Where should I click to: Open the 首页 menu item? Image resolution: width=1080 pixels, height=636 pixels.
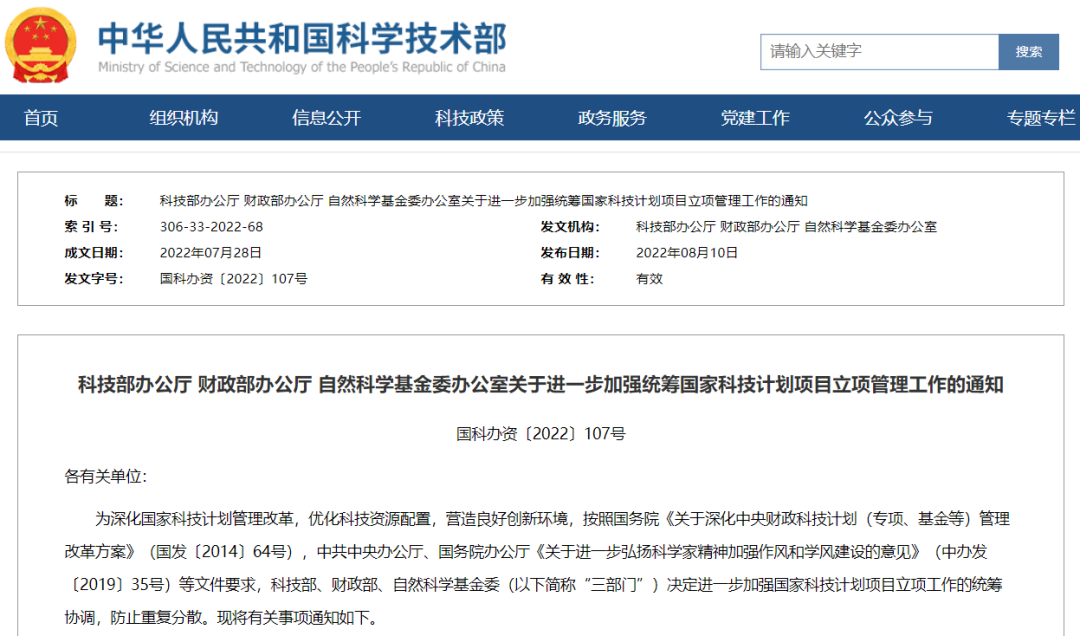41,118
